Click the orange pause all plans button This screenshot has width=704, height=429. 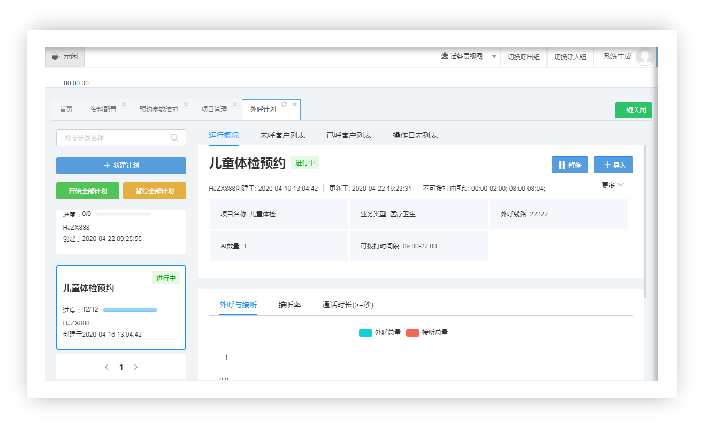pyautogui.click(x=154, y=190)
